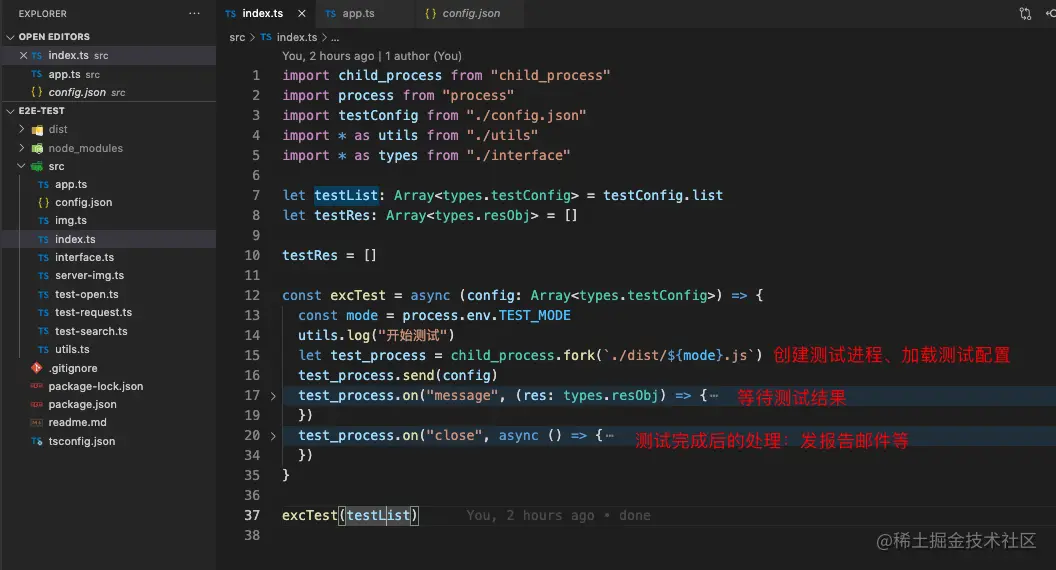Click index.ts in the breadcrumb path

(296, 37)
